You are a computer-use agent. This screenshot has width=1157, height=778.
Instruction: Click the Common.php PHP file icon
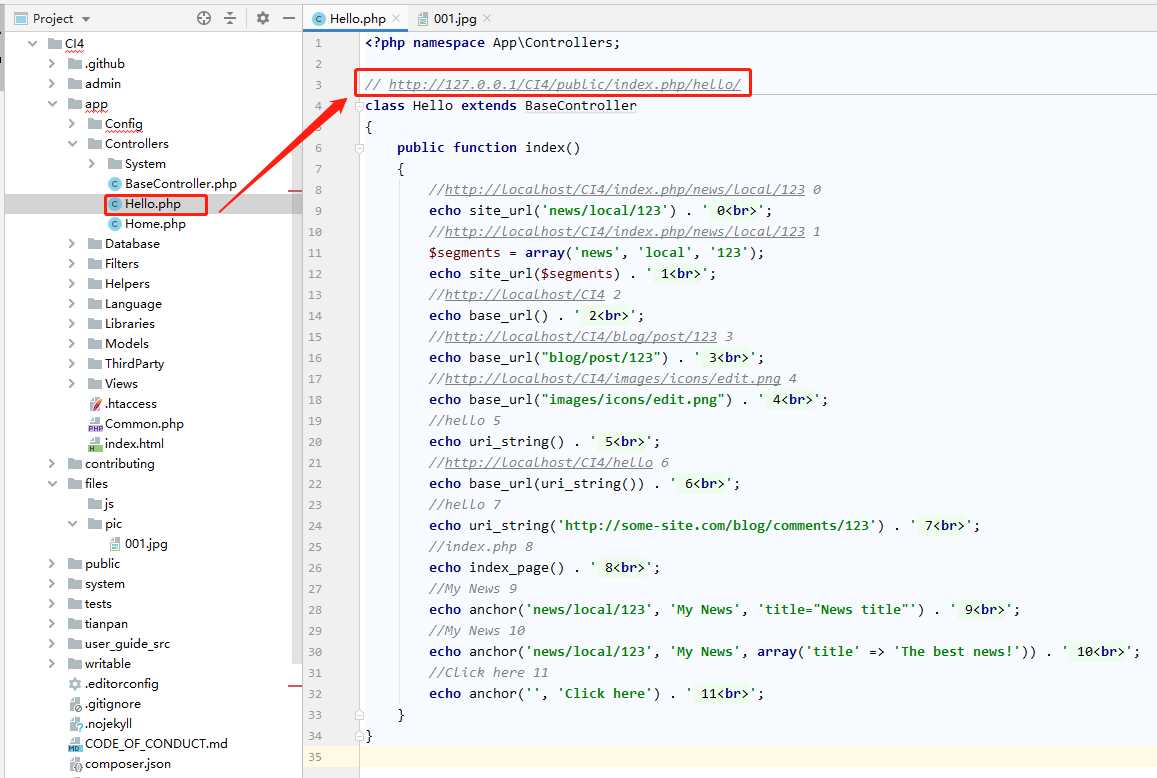[x=95, y=424]
